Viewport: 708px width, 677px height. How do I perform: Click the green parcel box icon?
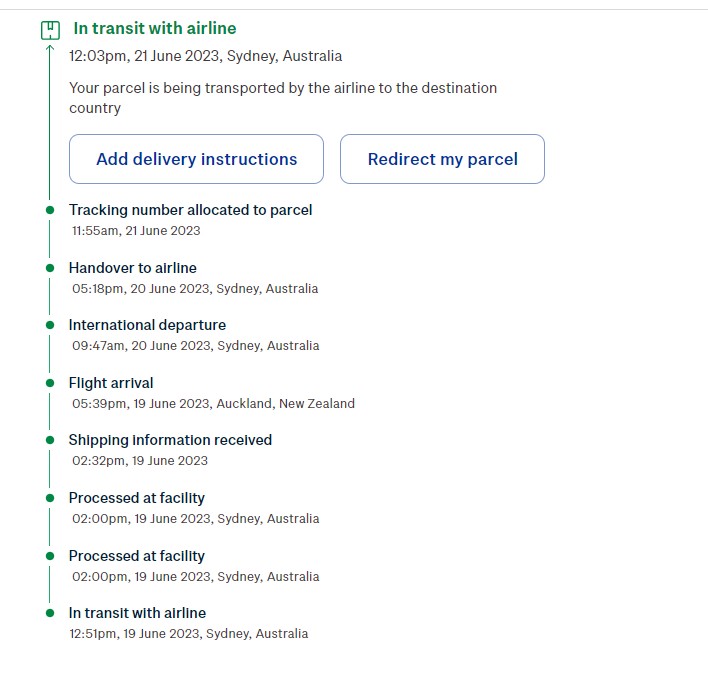click(x=50, y=30)
